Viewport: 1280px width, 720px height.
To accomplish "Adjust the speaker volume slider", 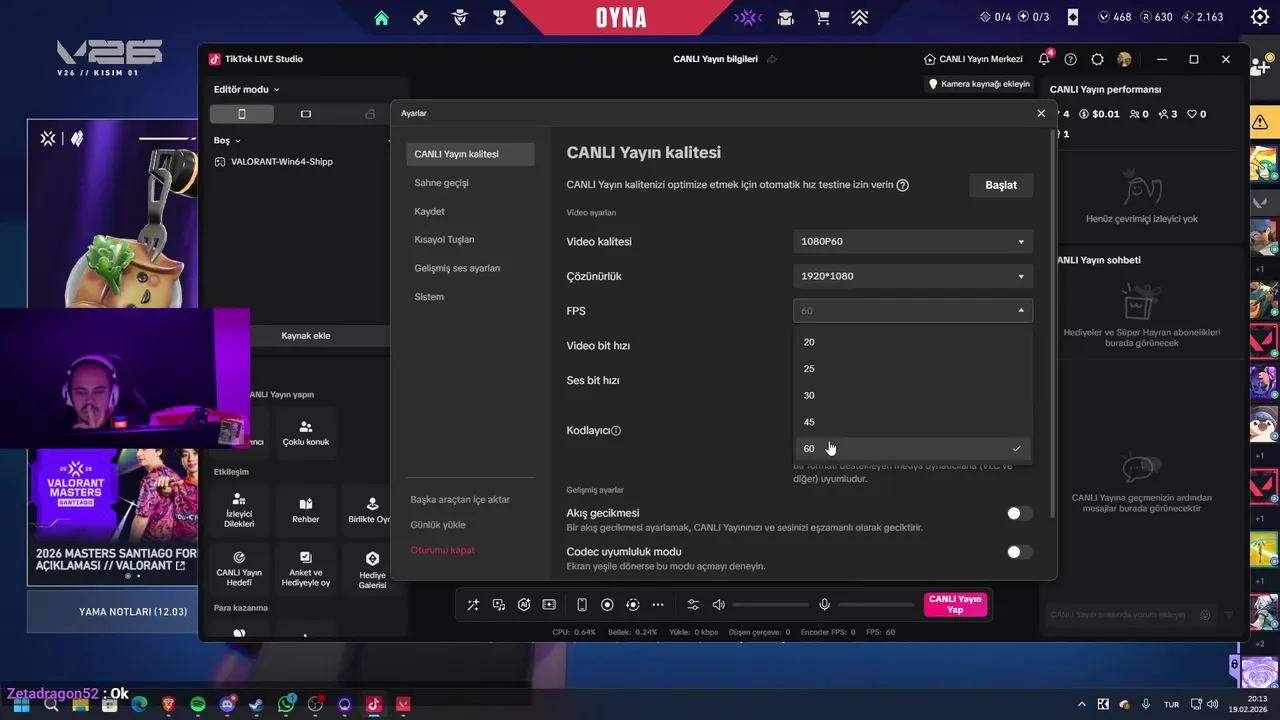I will pos(770,605).
